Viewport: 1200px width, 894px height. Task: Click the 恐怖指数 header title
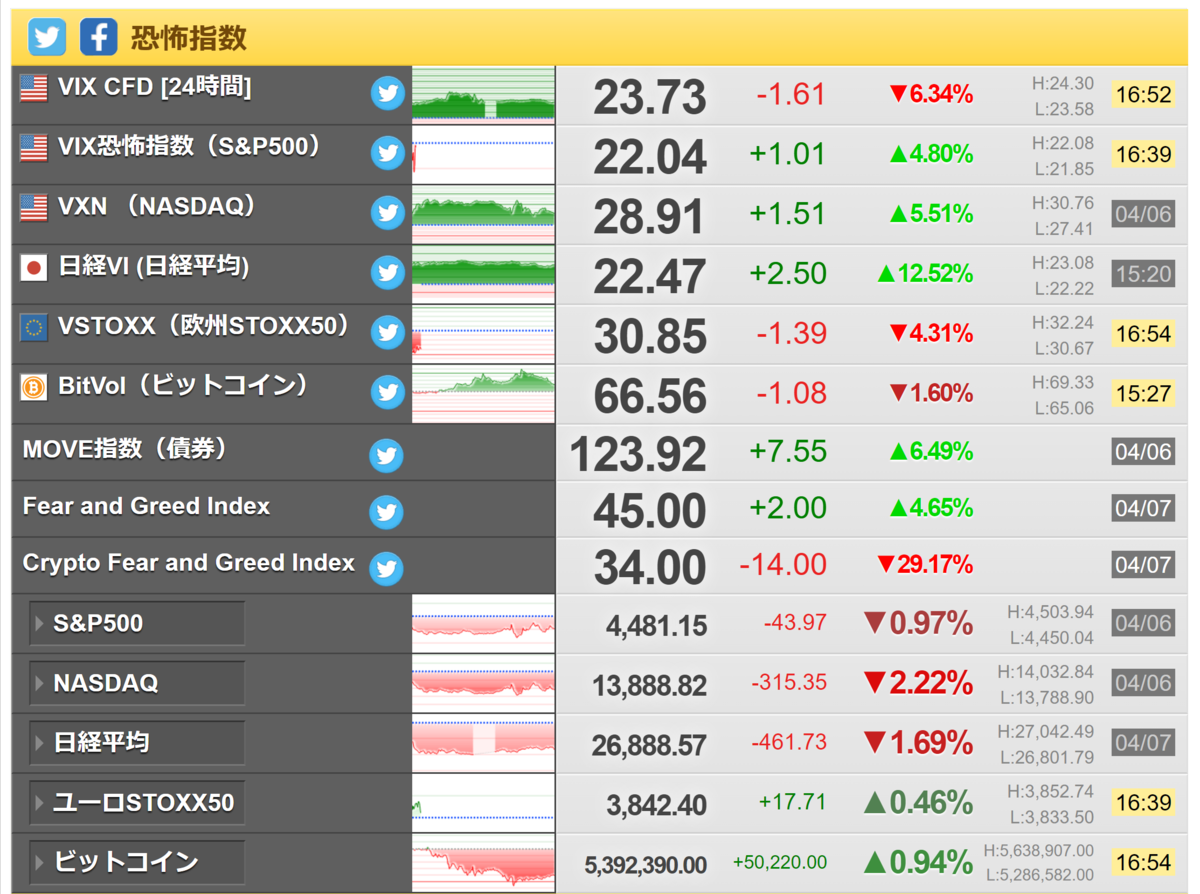coord(188,38)
